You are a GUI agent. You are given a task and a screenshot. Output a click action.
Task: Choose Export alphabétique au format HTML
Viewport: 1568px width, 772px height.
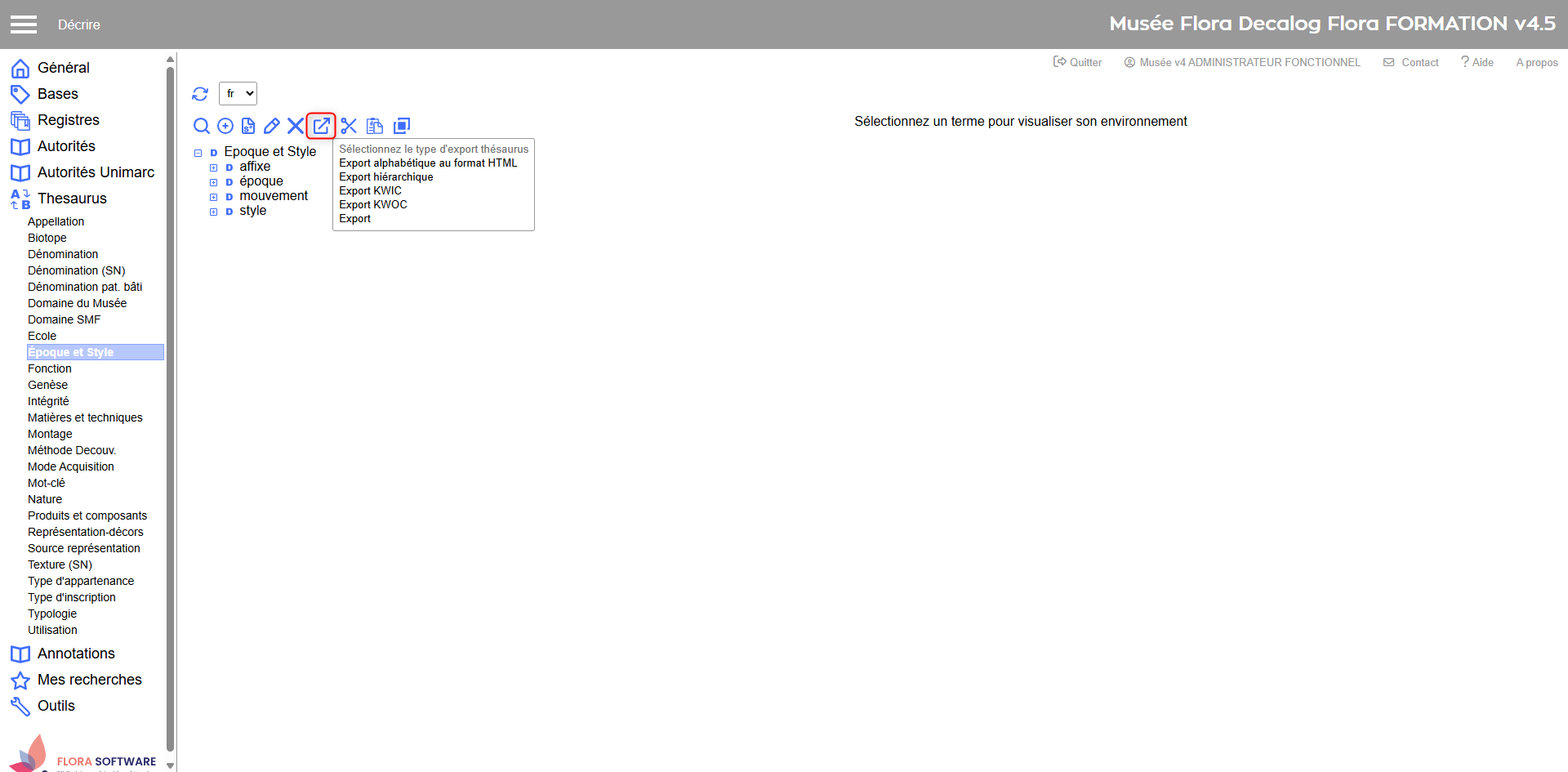428,163
